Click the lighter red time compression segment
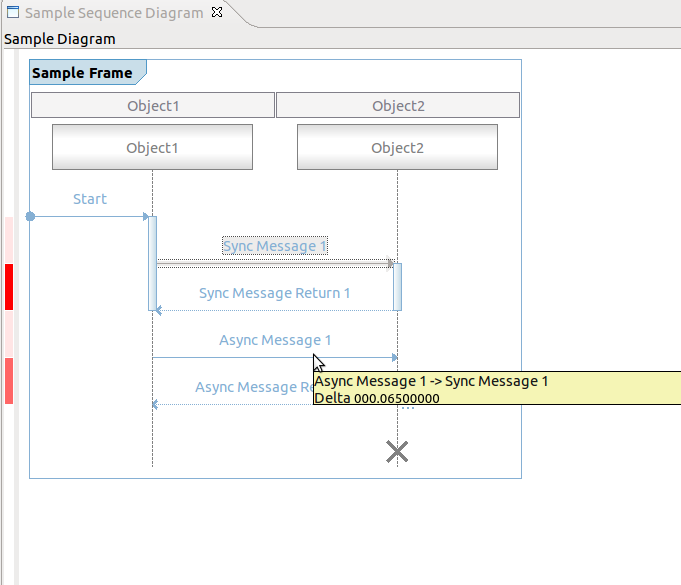Screen dimensions: 681x585 pos(9,380)
